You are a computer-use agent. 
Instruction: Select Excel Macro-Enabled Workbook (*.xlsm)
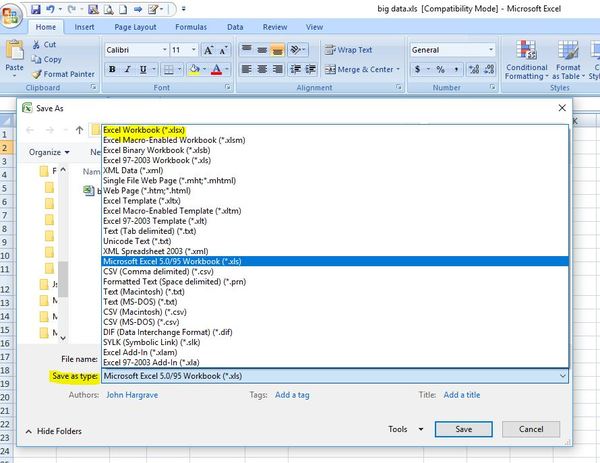point(335,140)
